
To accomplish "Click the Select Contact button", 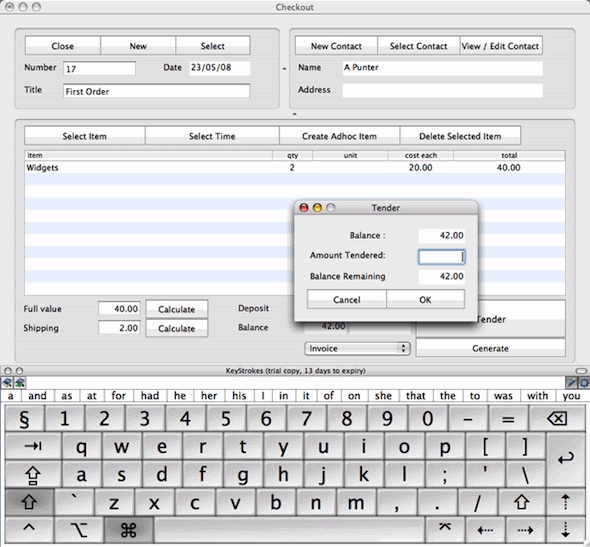I will [x=418, y=46].
